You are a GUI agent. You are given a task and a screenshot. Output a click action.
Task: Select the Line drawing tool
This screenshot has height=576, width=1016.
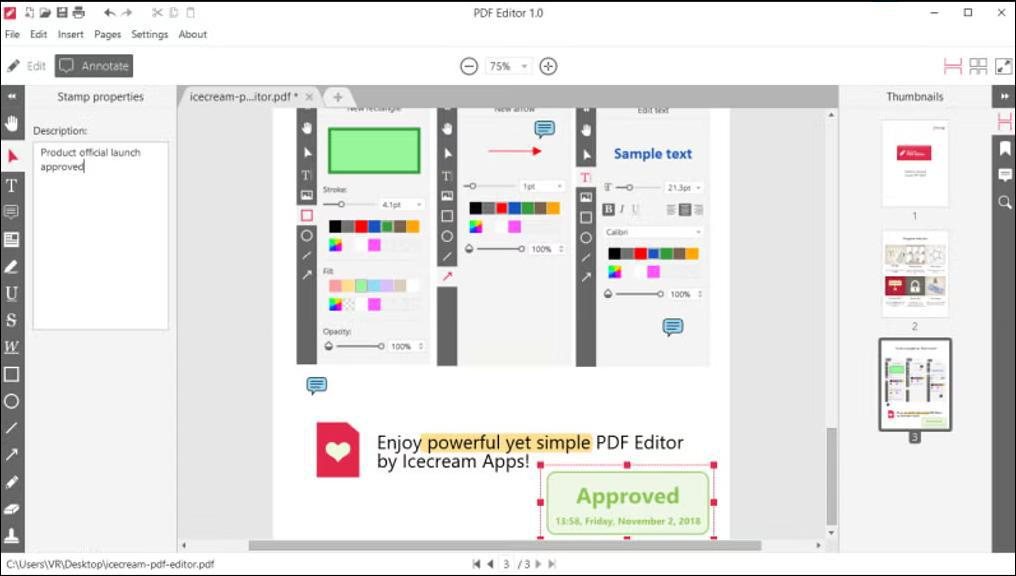[12, 428]
